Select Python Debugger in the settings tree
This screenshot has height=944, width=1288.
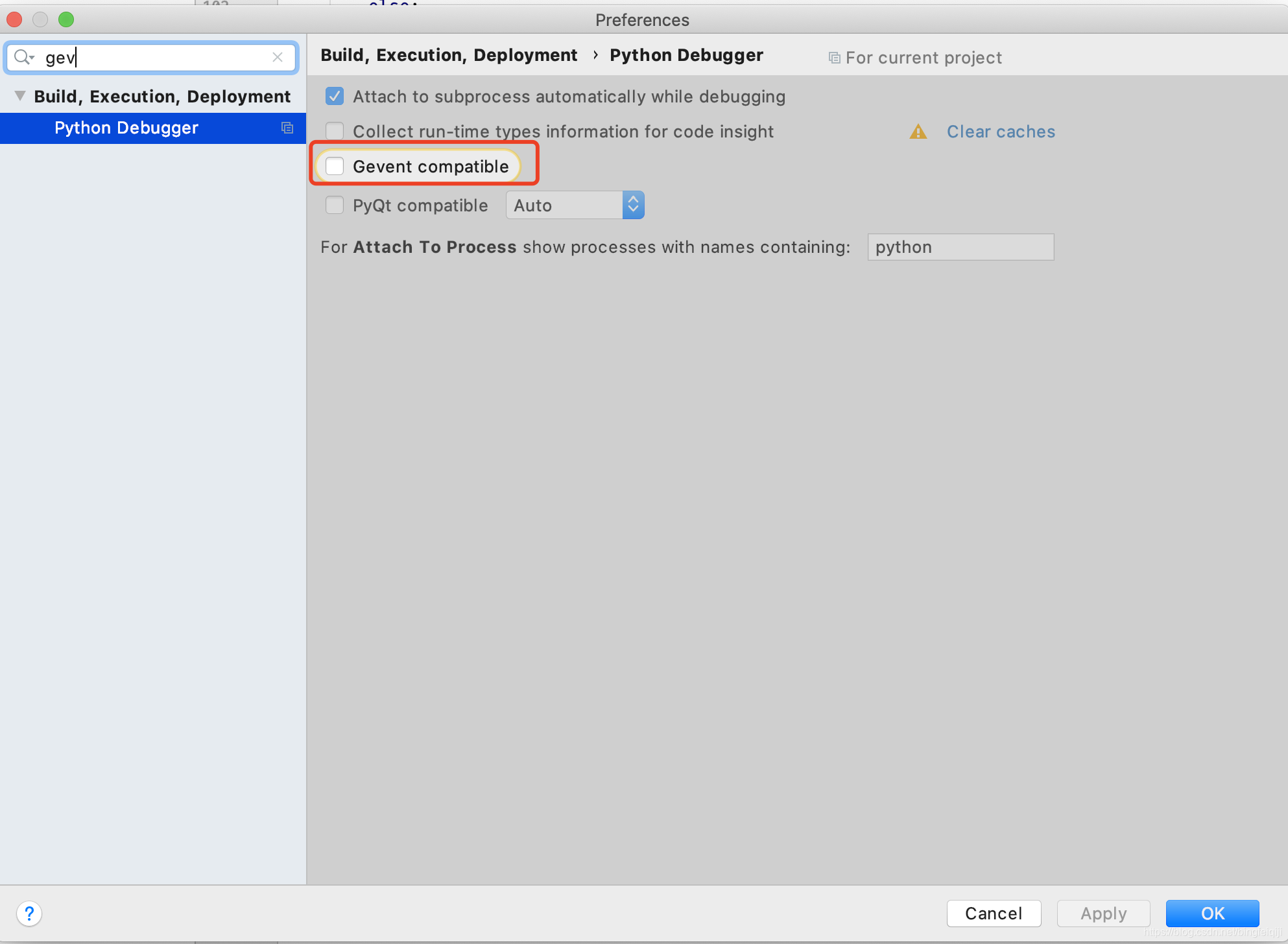[x=126, y=128]
